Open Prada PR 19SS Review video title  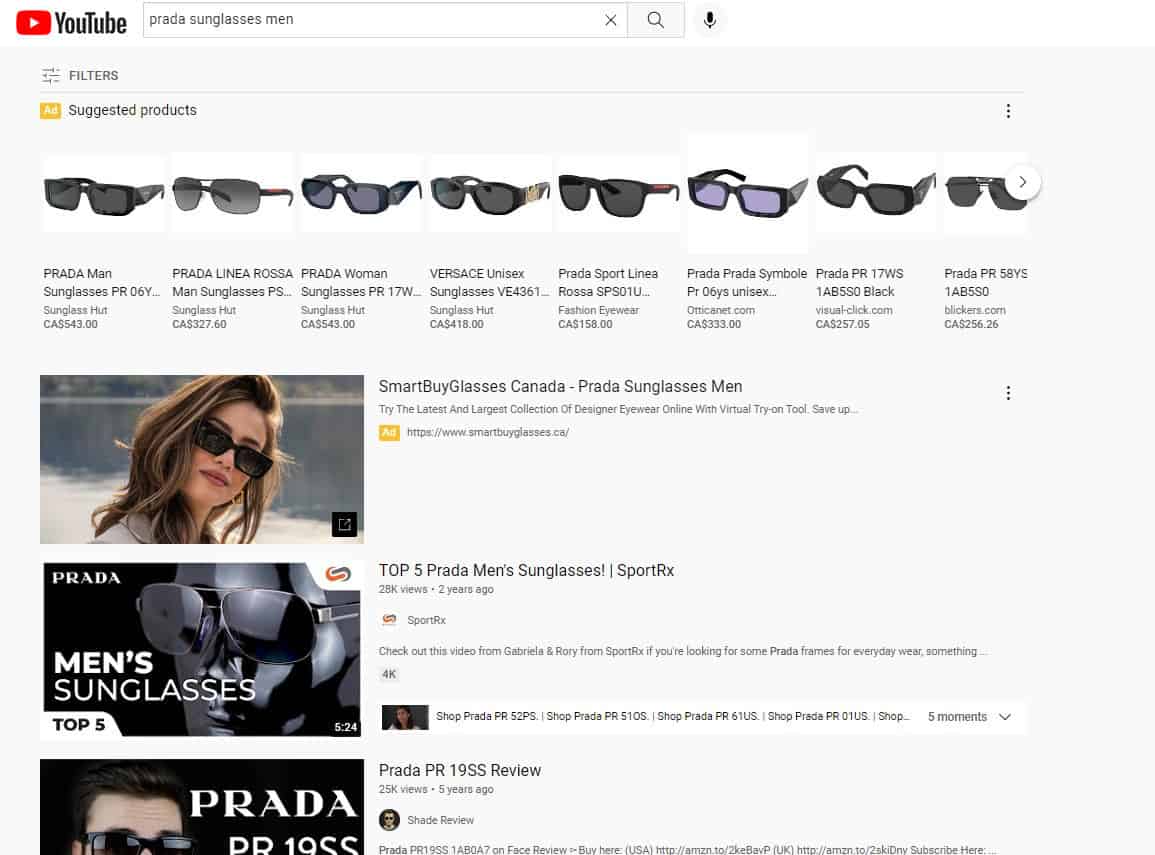point(460,770)
